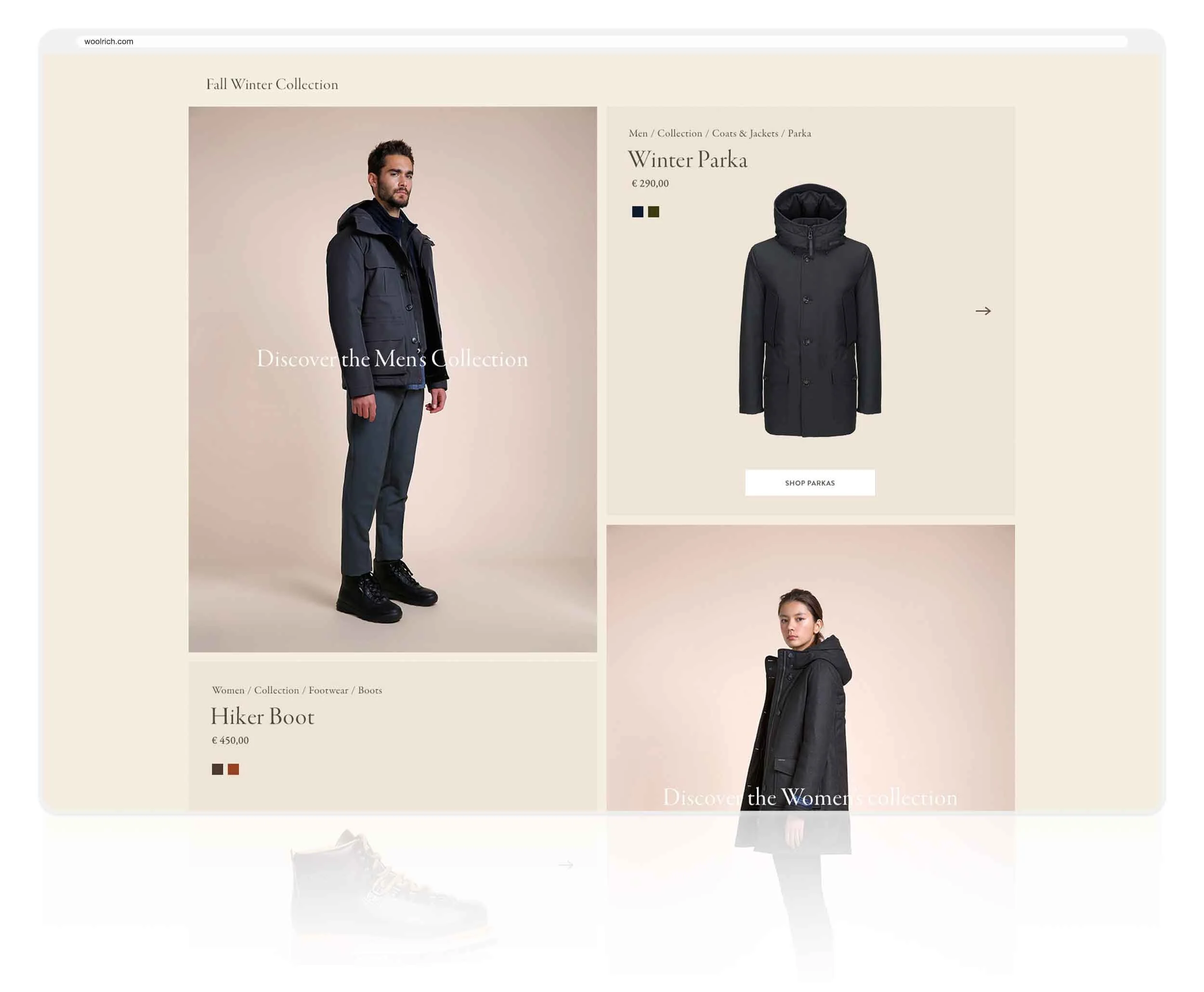Click the Fall Winter Collection heading
This screenshot has height=992, width=1204.
tap(272, 85)
